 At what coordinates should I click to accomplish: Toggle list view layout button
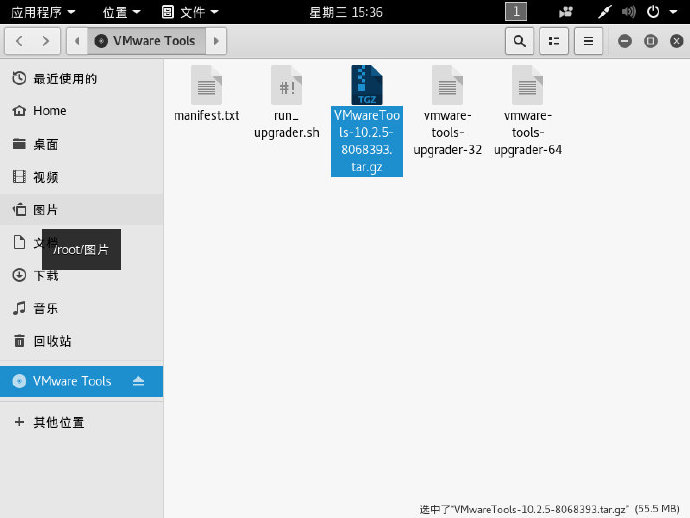[554, 41]
